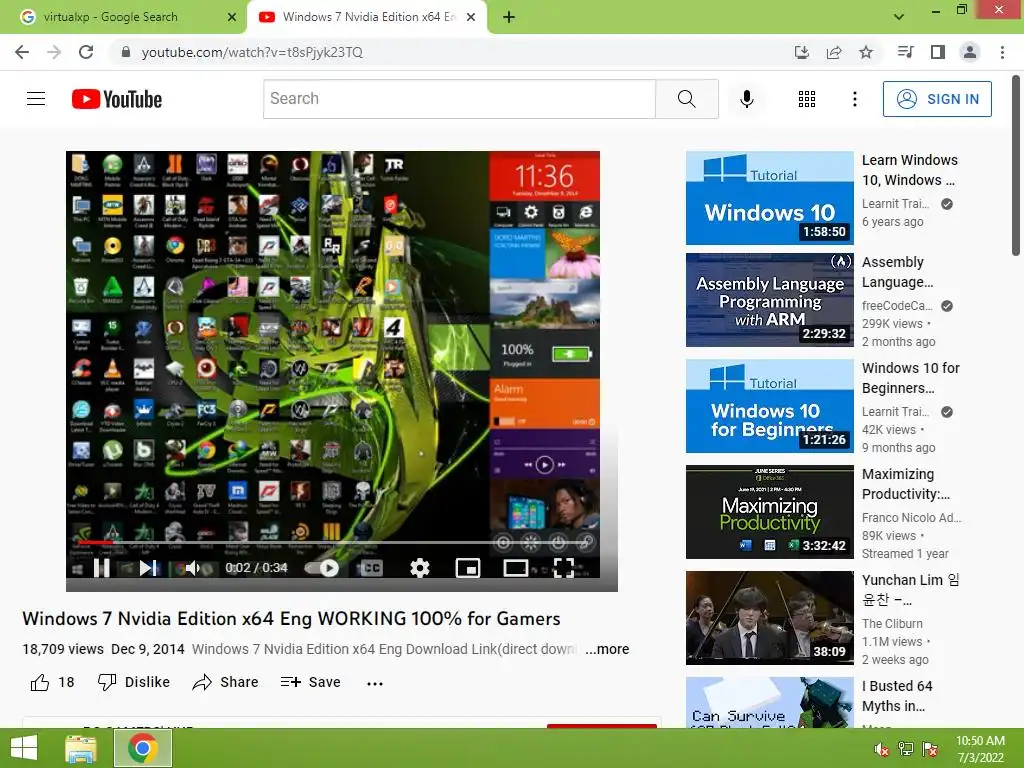This screenshot has height=768, width=1024.
Task: Go forward in browser history
Action: (54, 52)
